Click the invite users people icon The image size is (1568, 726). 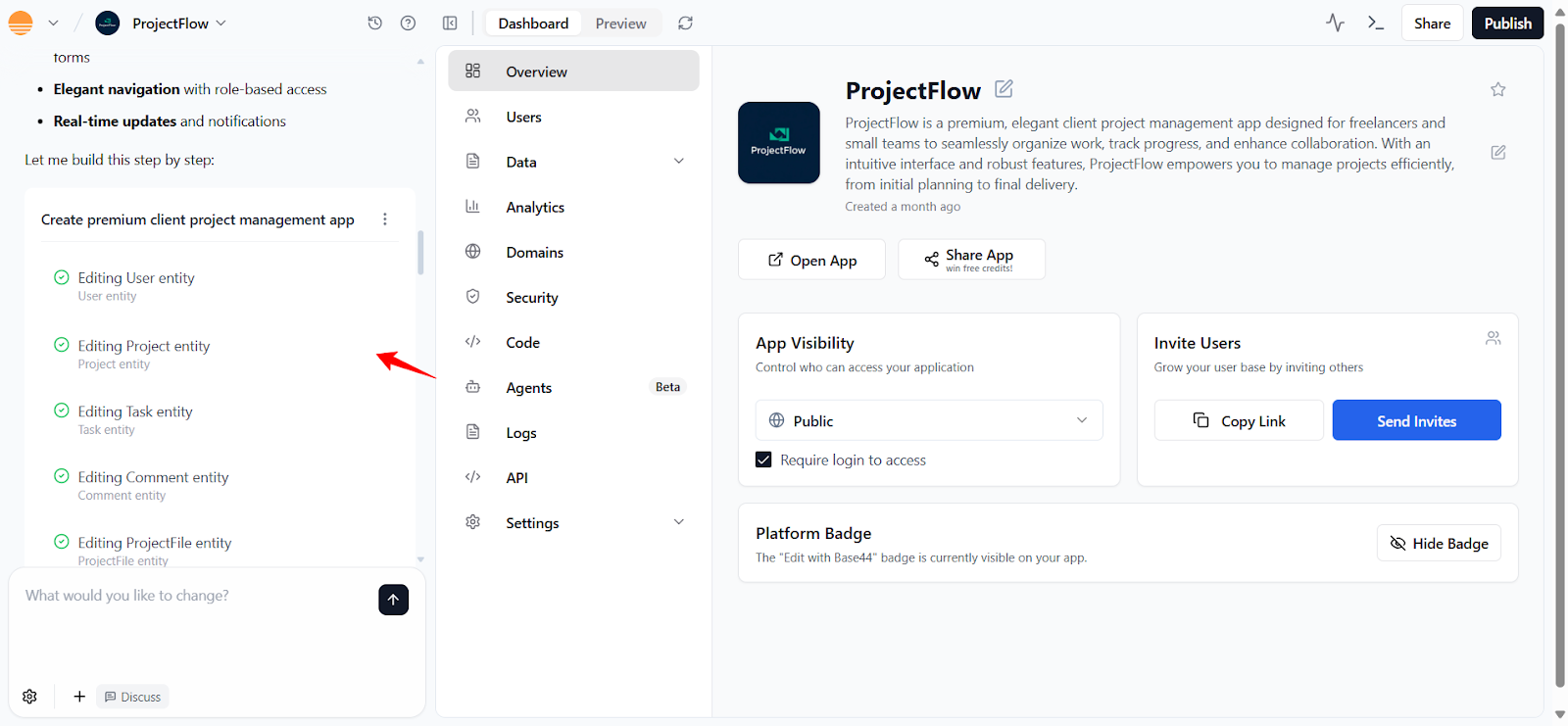[1494, 338]
